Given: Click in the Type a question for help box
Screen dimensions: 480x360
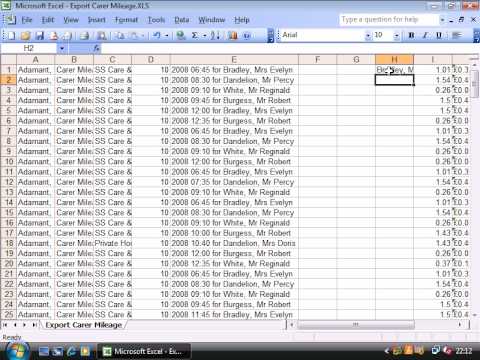Looking at the screenshot, I should 388,20.
